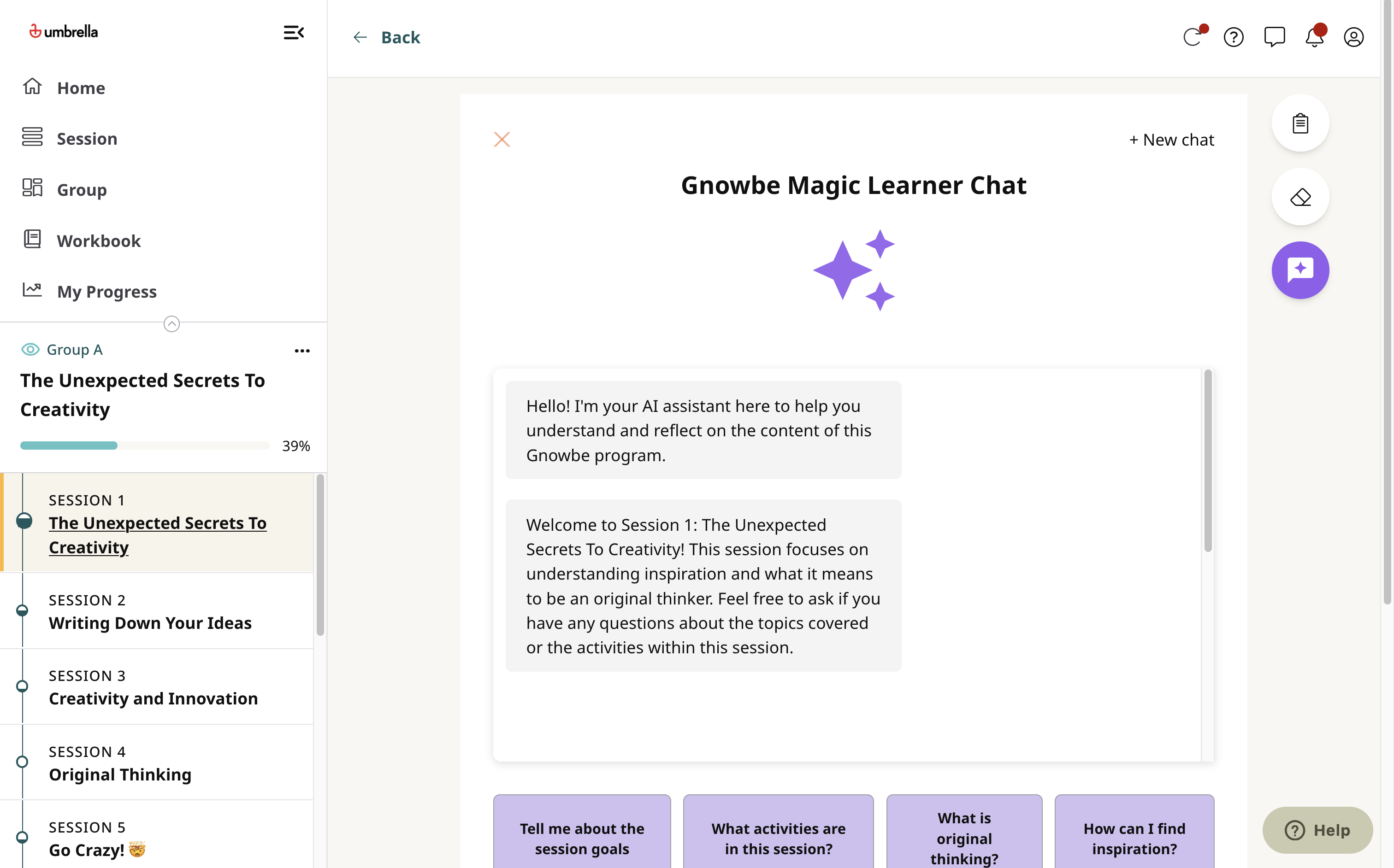This screenshot has height=868, width=1394.
Task: Click the purple sparkle stars icon
Action: 854,270
